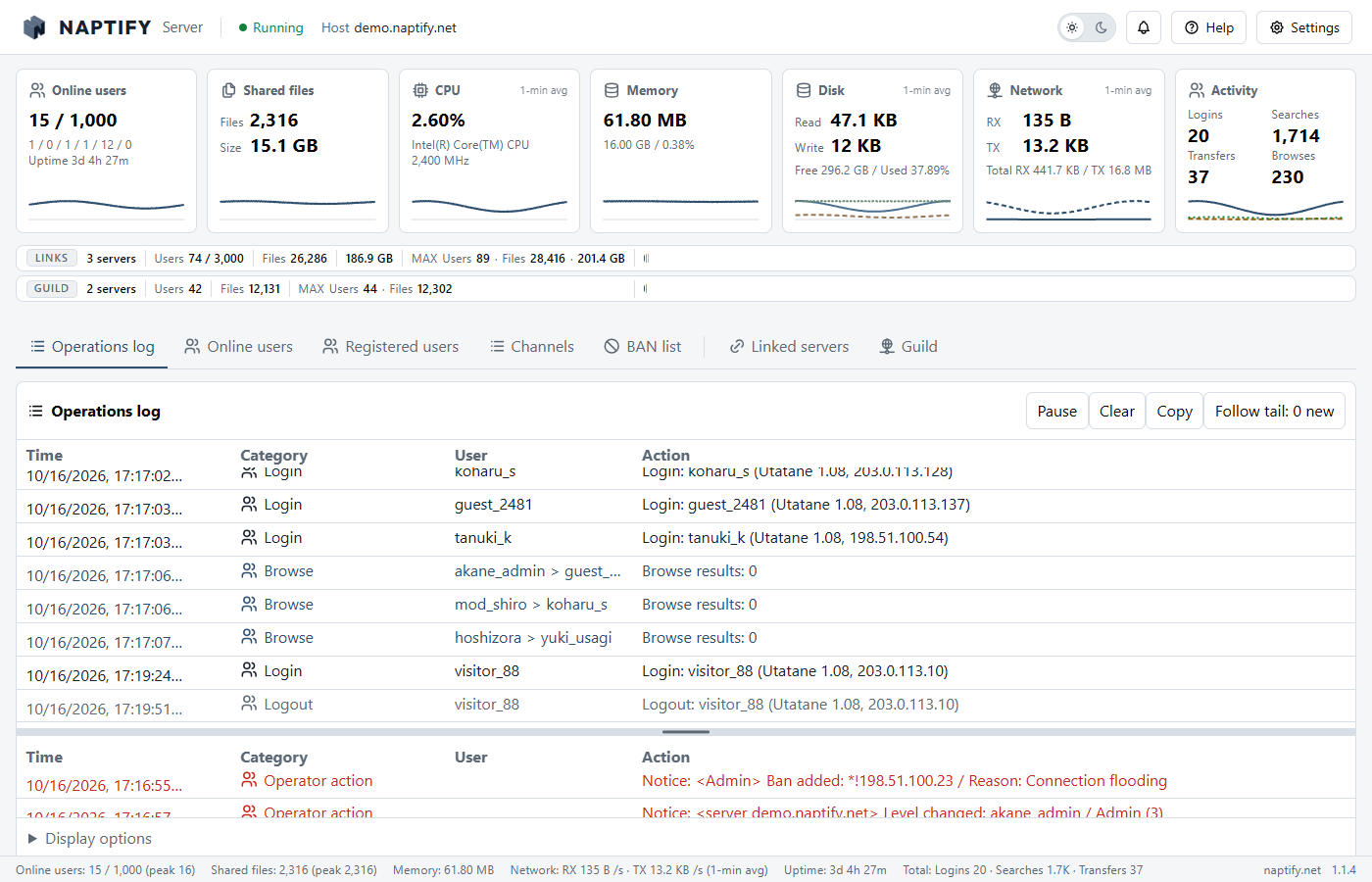Click the GUILD badge
This screenshot has width=1372, height=882.
pyautogui.click(x=52, y=288)
